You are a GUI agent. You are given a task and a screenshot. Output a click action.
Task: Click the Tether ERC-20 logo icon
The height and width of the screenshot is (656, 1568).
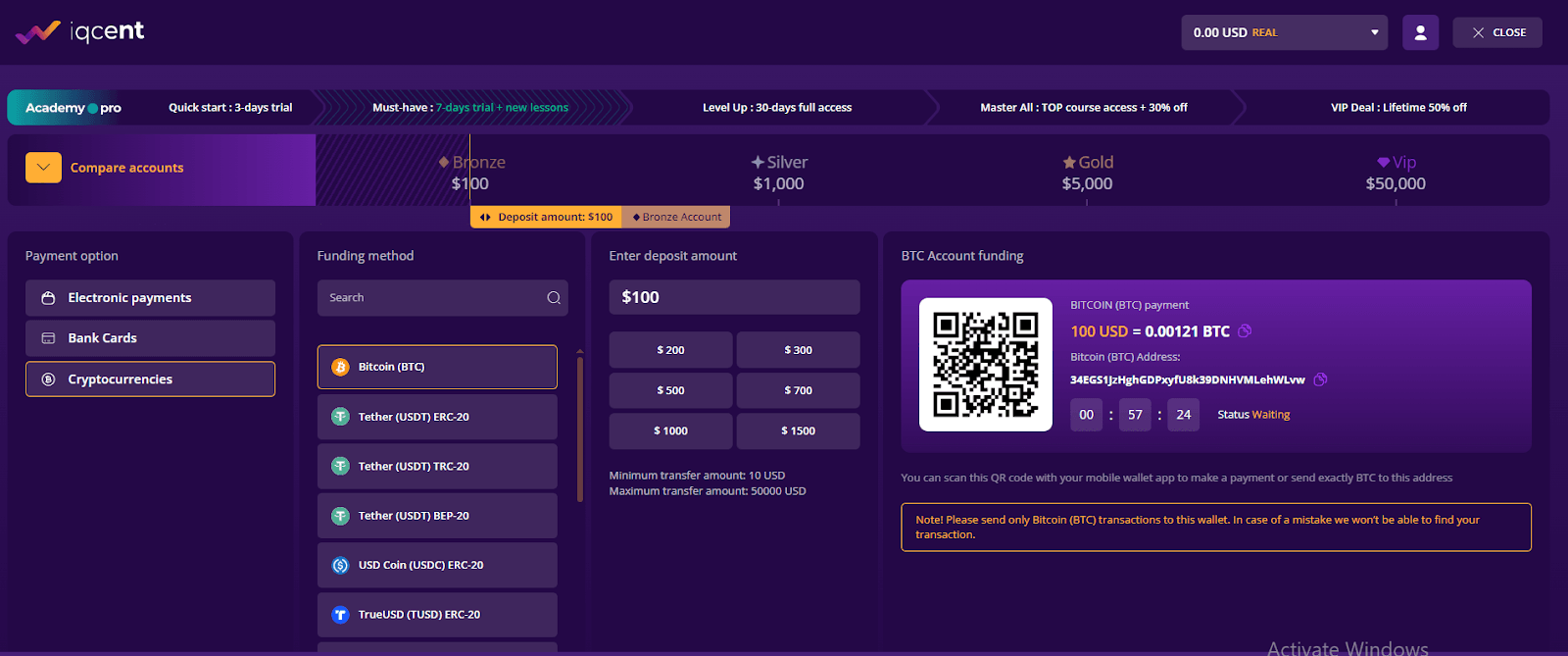pos(340,417)
